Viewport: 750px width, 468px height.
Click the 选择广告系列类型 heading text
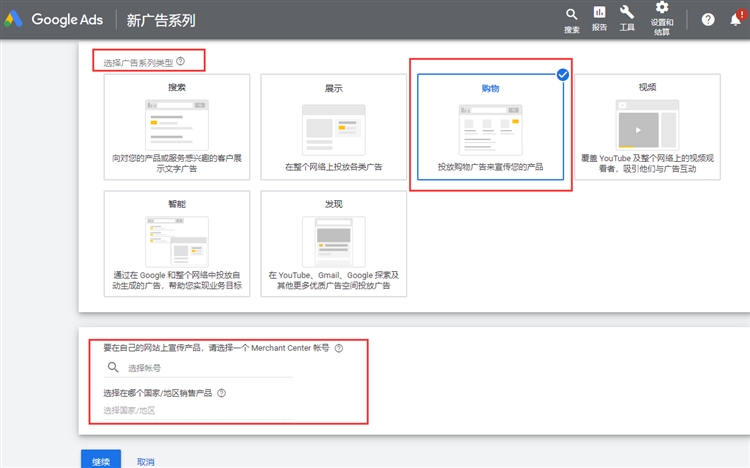pyautogui.click(x=138, y=63)
